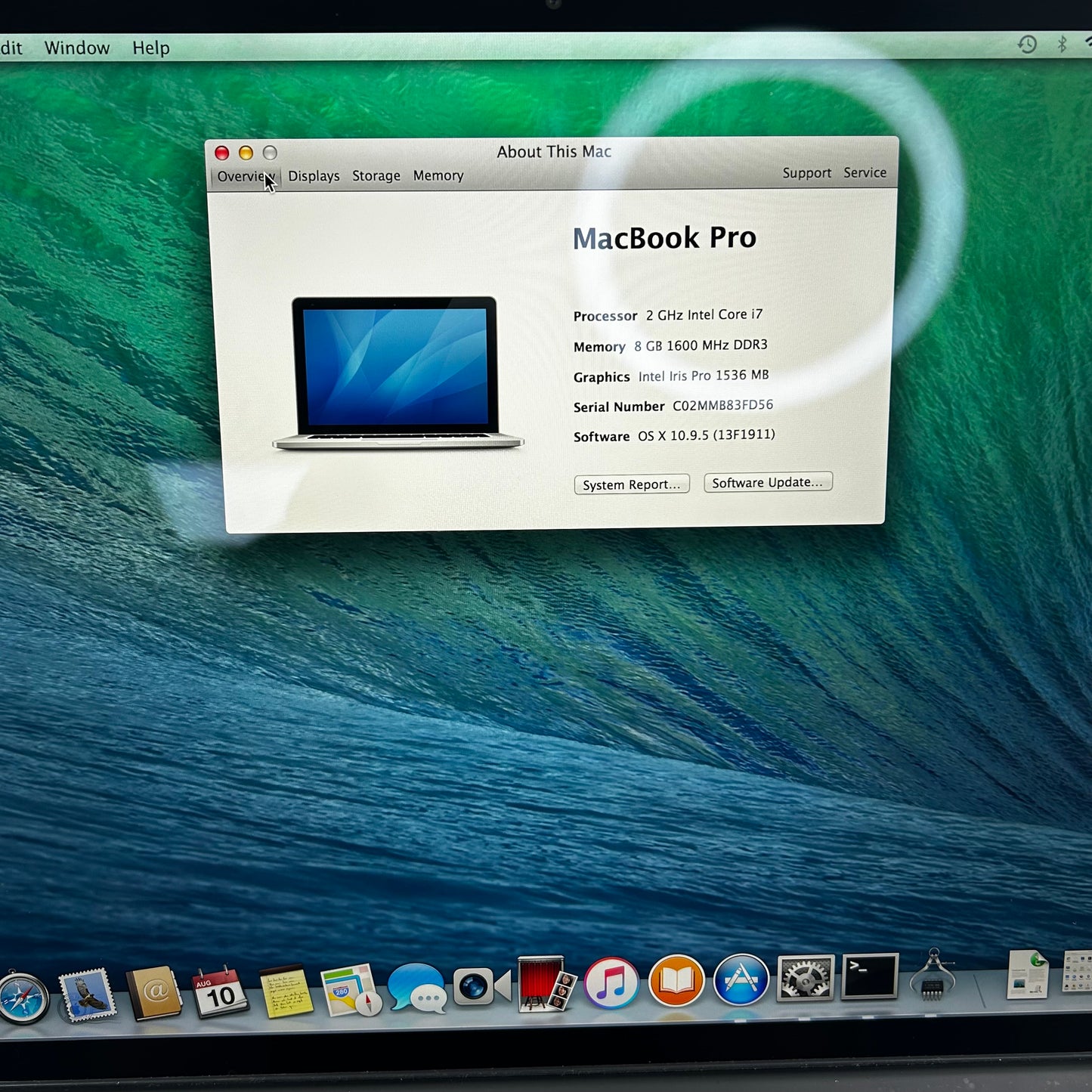Click graphics value Intel Iris Pro 1536 MB
Screen dimensions: 1092x1092
(704, 376)
